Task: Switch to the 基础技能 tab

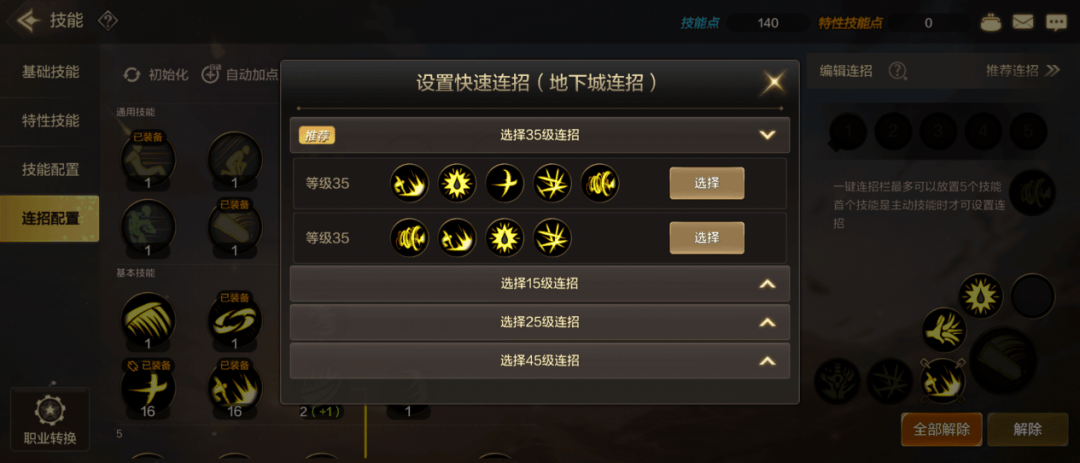Action: pos(50,72)
